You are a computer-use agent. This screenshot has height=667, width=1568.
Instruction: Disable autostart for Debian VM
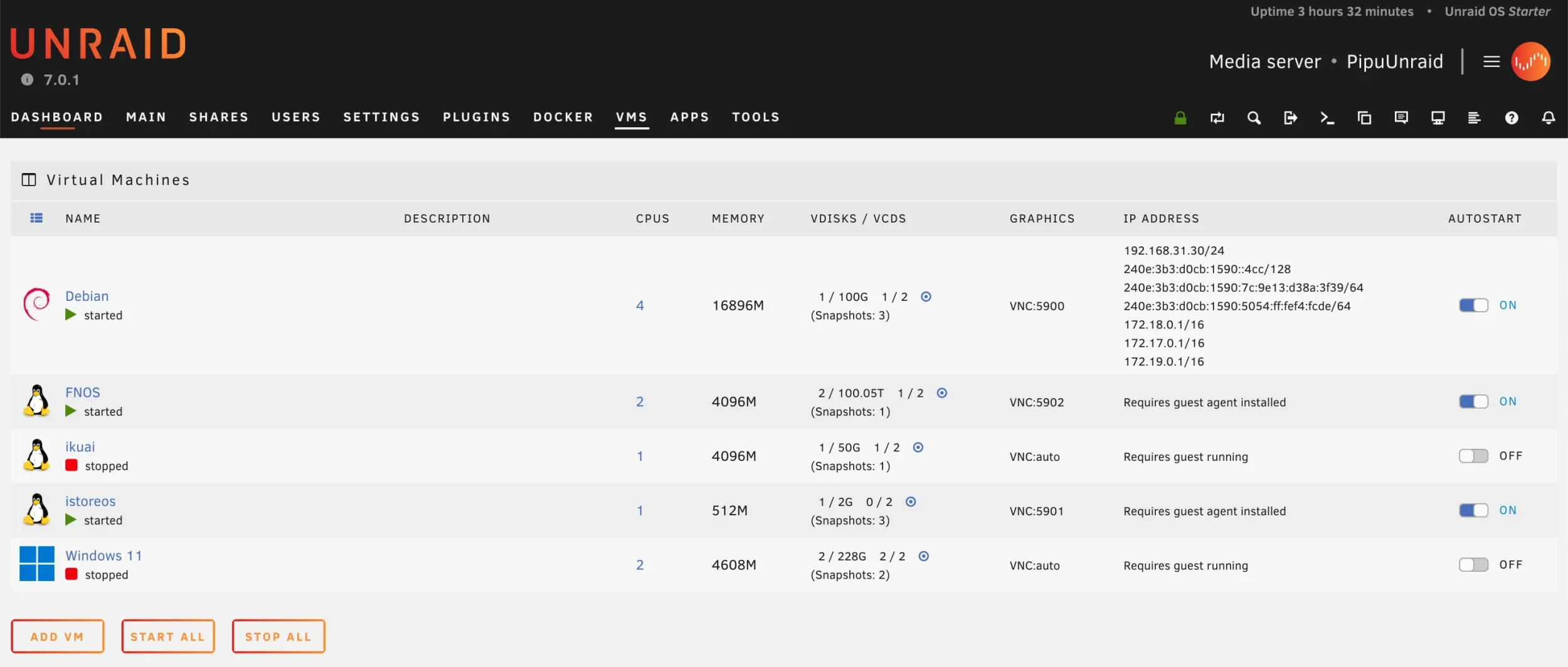click(x=1473, y=305)
